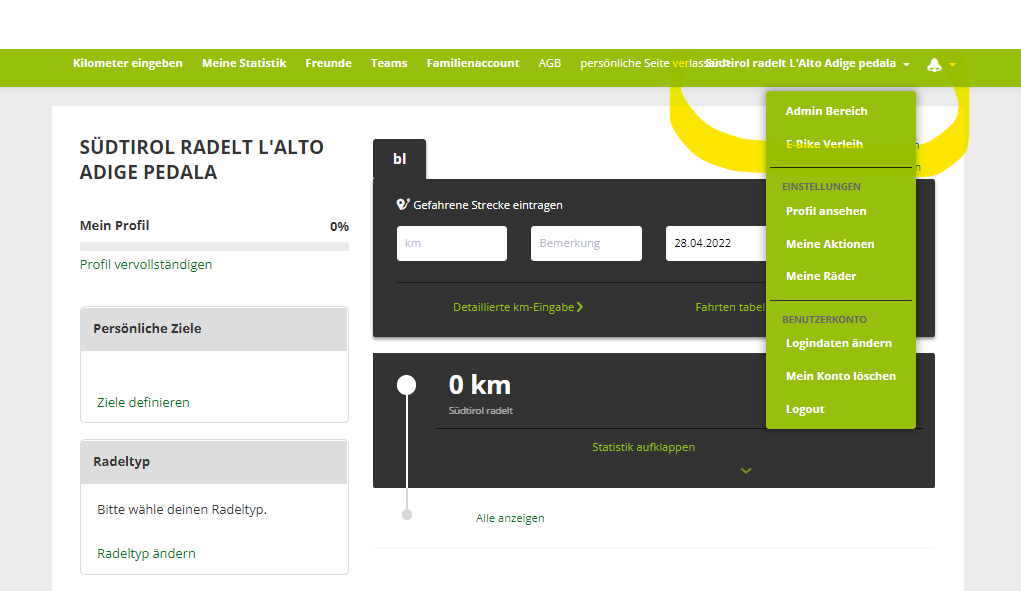Open the small arrow beside the bell
This screenshot has width=1021, height=591.
(952, 64)
